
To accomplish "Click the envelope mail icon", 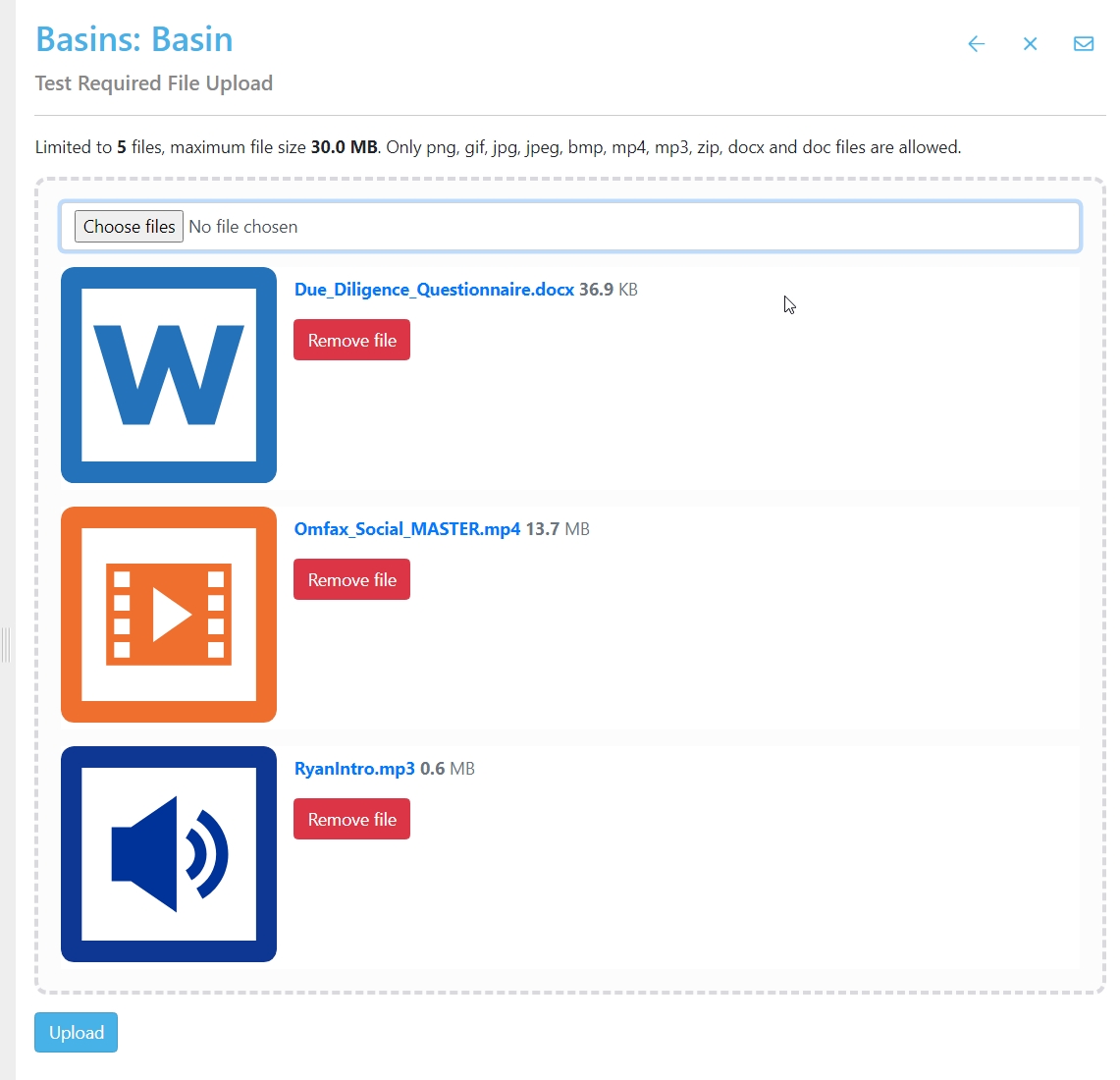I will click(1084, 44).
